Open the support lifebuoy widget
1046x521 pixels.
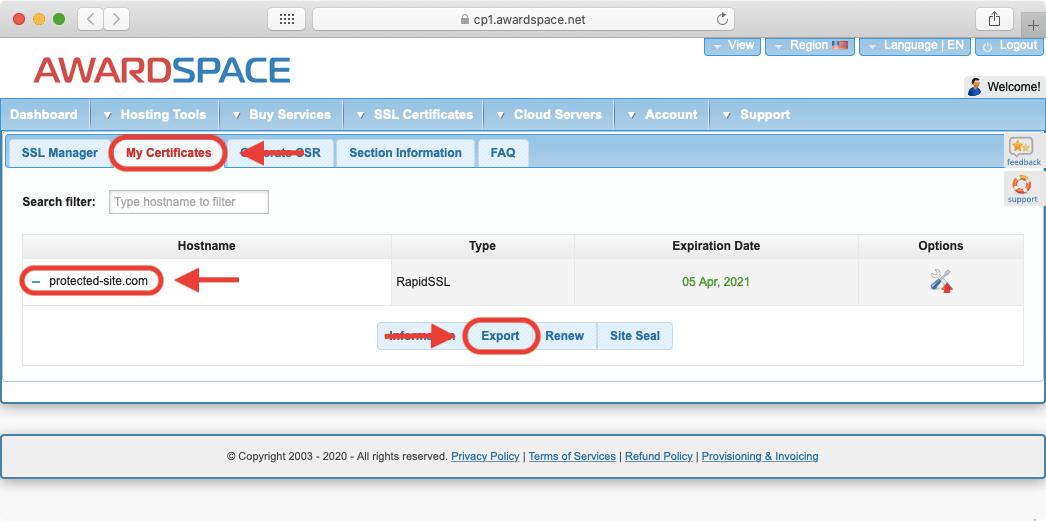(x=1022, y=188)
